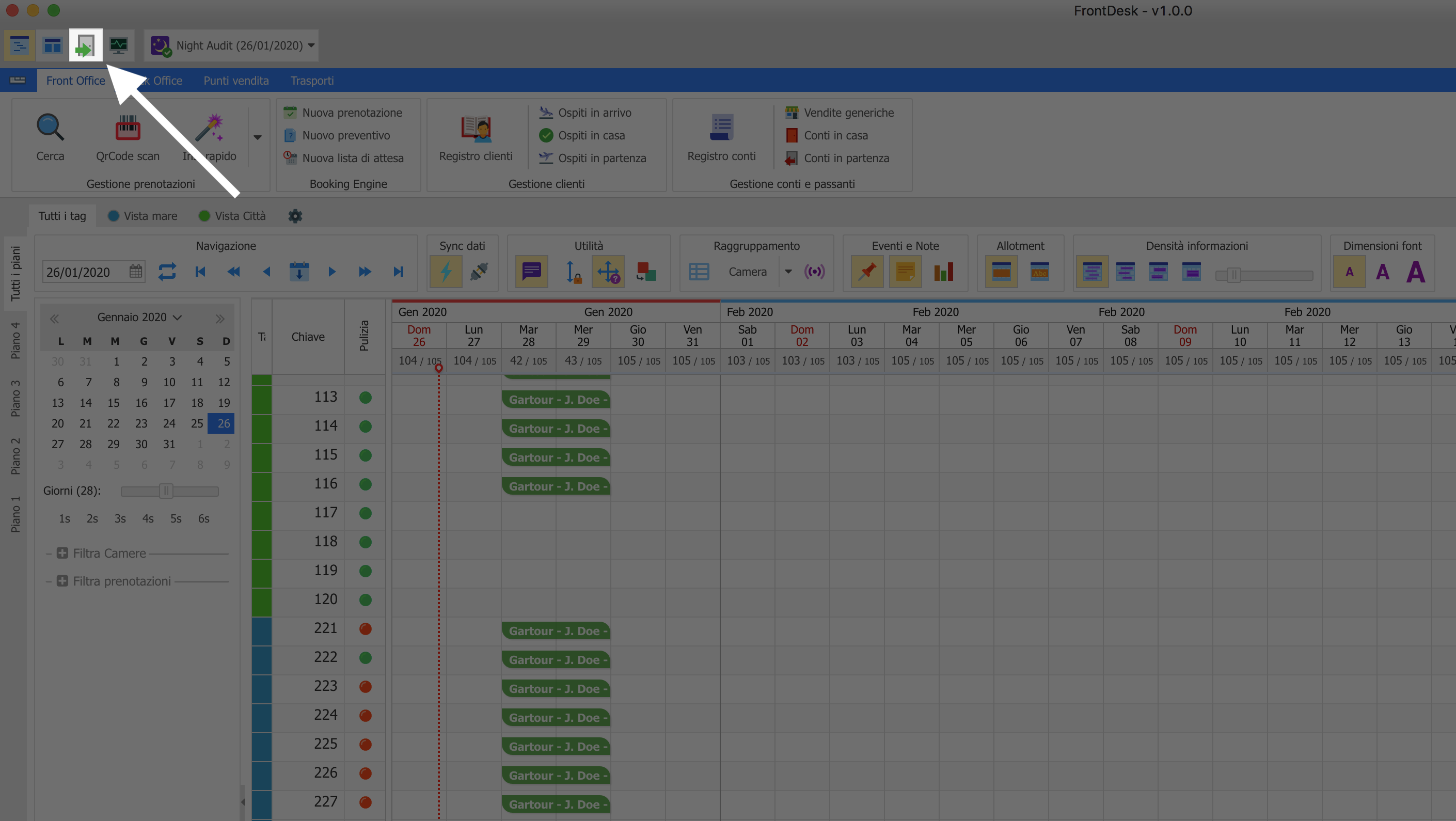Expand the Filtra Camere section

point(62,553)
